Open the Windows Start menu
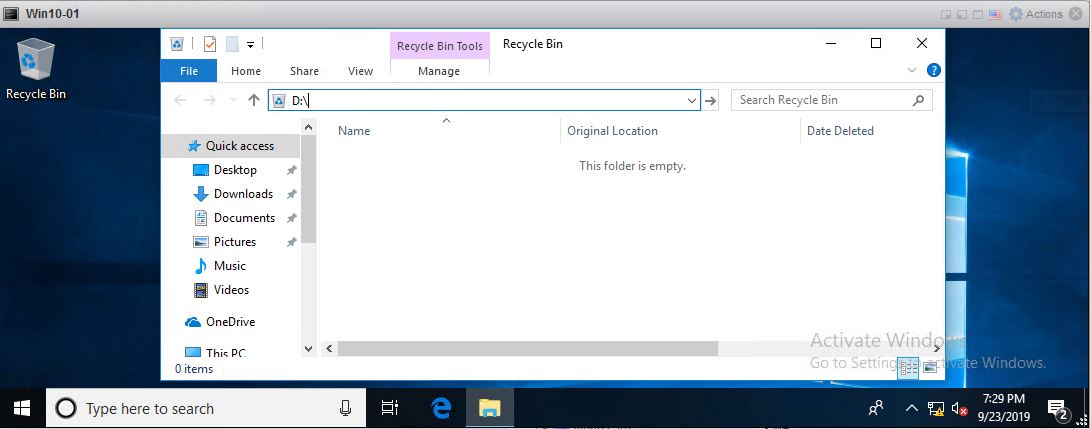This screenshot has height=429, width=1091. pyautogui.click(x=22, y=408)
